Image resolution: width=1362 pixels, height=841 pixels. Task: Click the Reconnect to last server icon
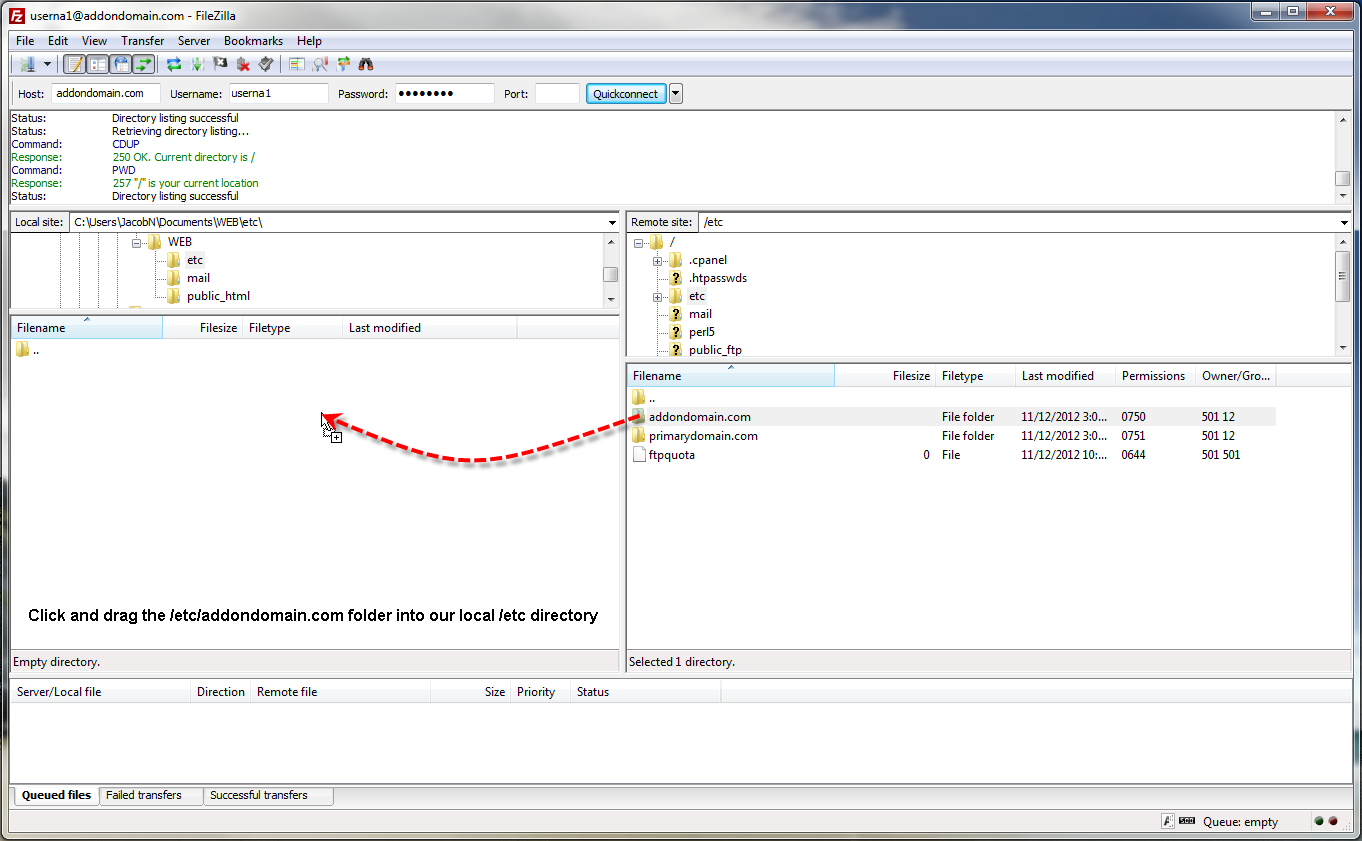[266, 64]
